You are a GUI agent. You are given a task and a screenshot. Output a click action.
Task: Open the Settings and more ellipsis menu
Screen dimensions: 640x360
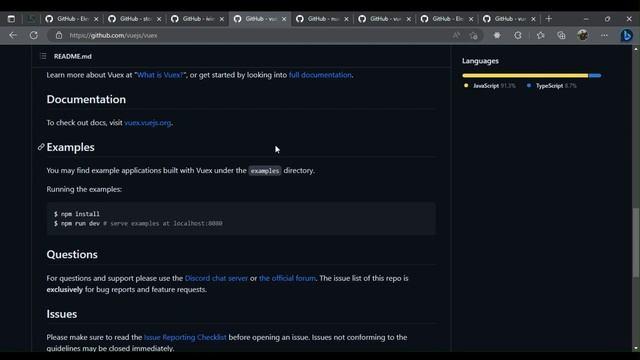coord(604,36)
